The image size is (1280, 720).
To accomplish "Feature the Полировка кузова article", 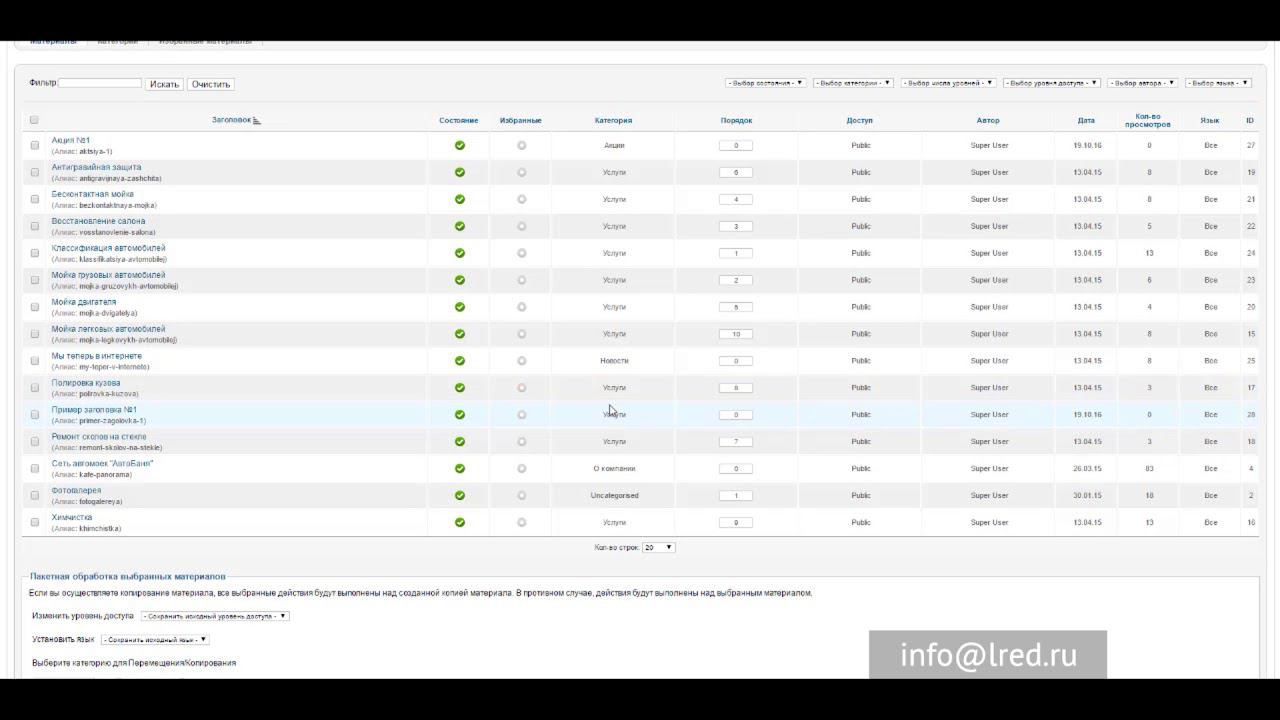I will pyautogui.click(x=521, y=388).
